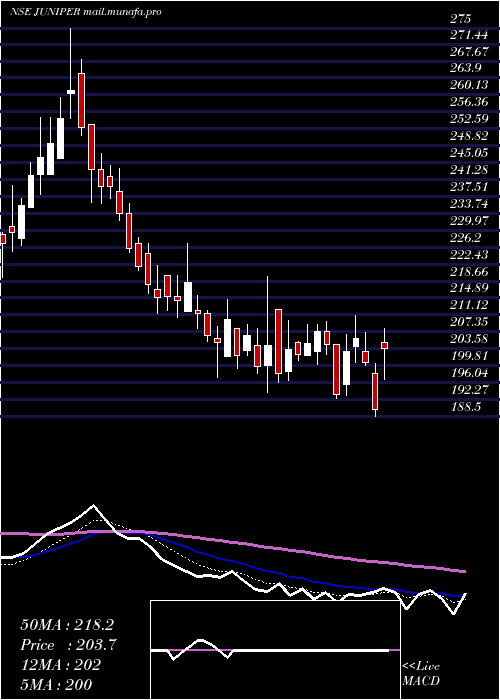This screenshot has height=700, width=500.
Task: Click the 'NSE JUNIPER mail.munafa.pro' chart title
Action: 85,12
